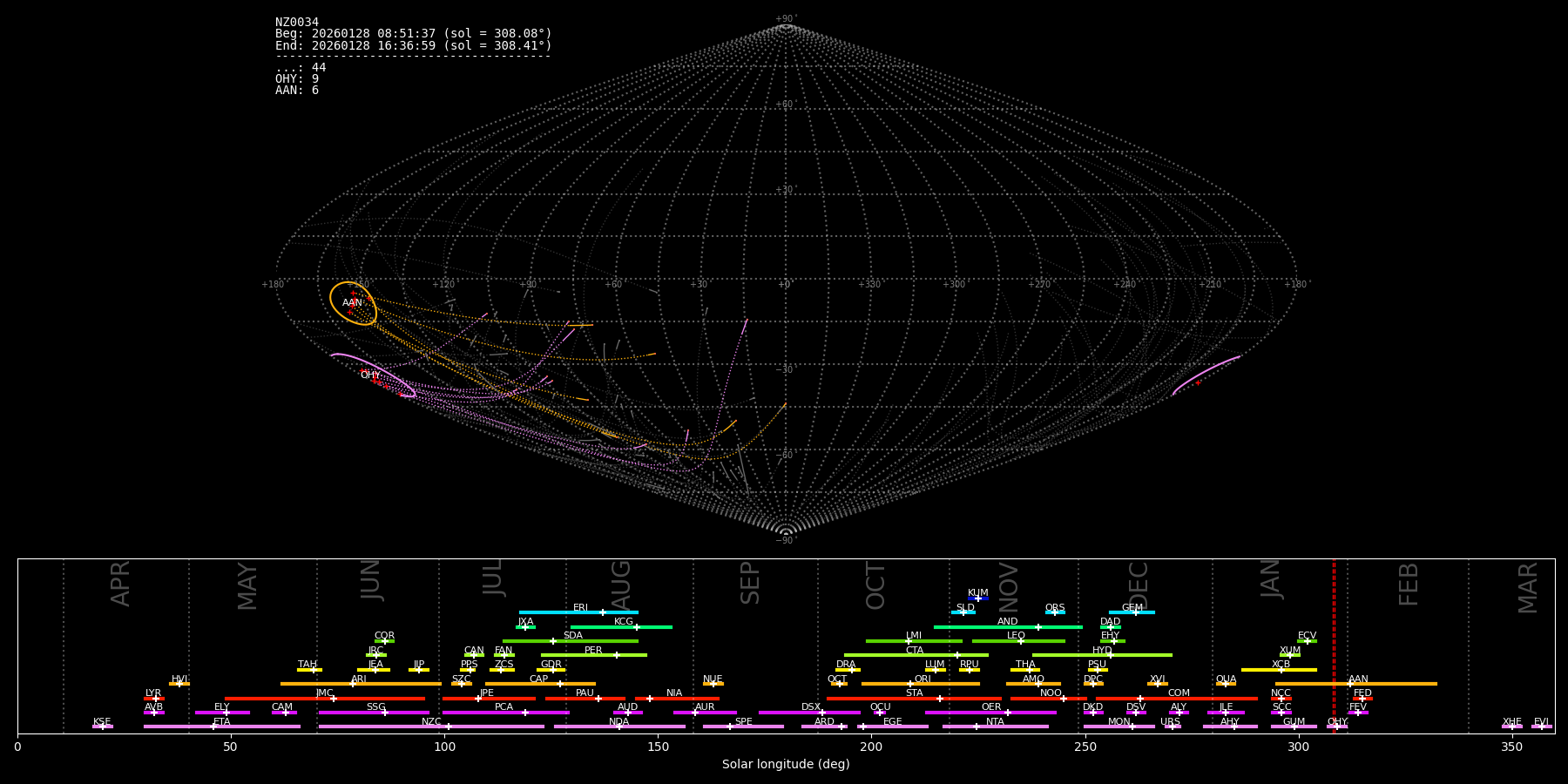Viewport: 1568px width, 784px height.
Task: Select the KSE shower label in the timeline
Action: tap(102, 722)
